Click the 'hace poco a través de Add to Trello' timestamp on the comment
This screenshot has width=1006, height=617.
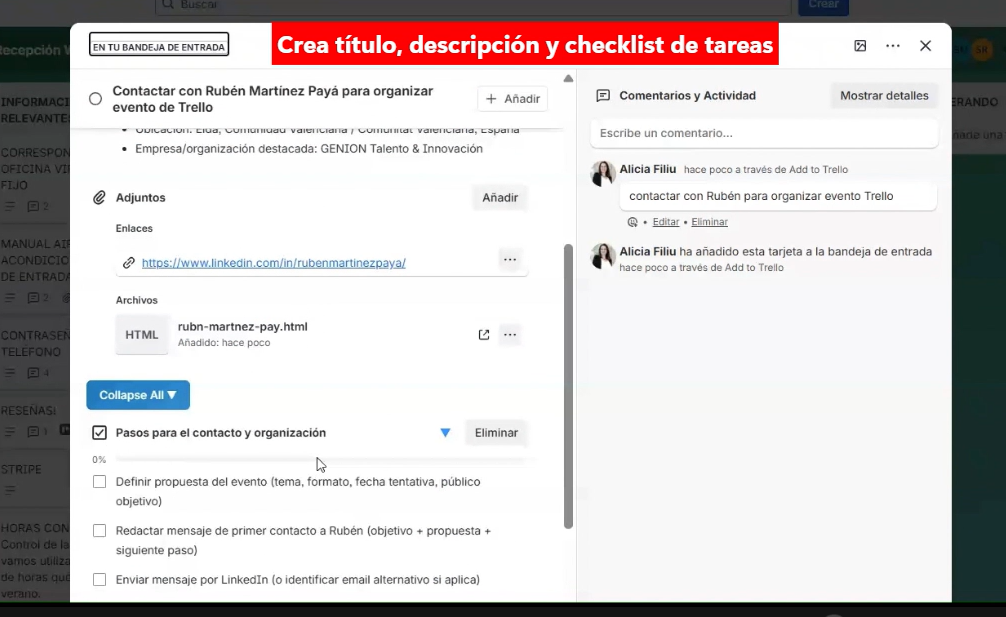[765, 170]
